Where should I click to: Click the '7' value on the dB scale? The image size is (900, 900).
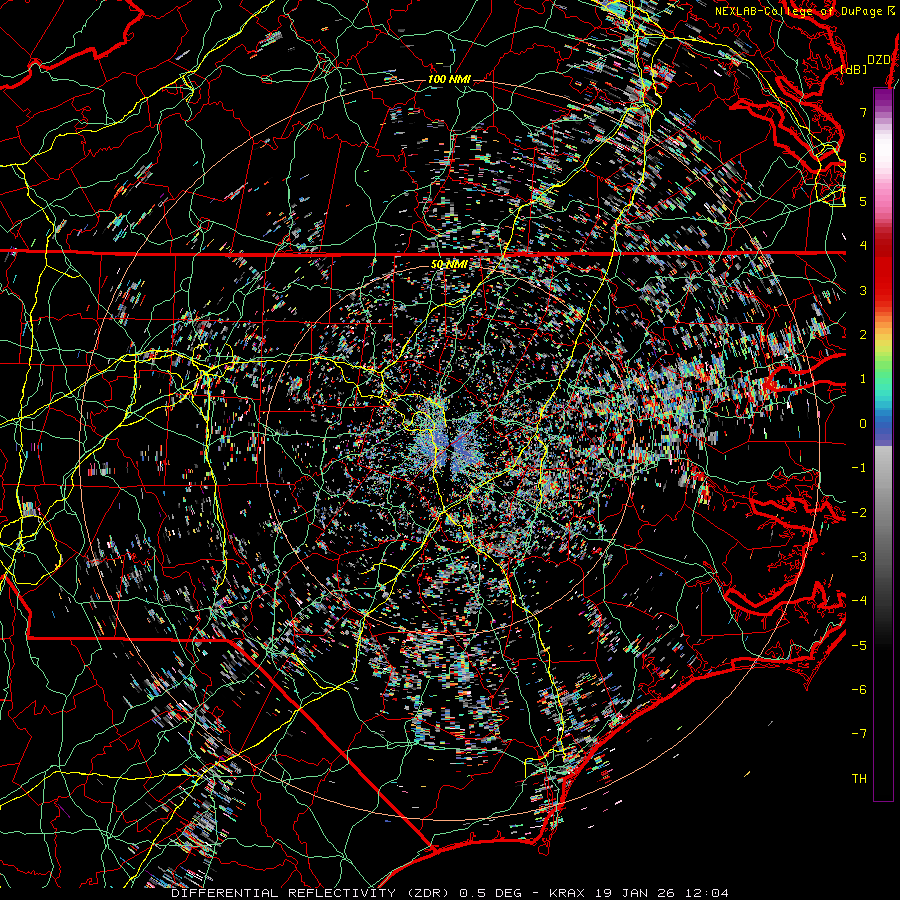point(863,112)
